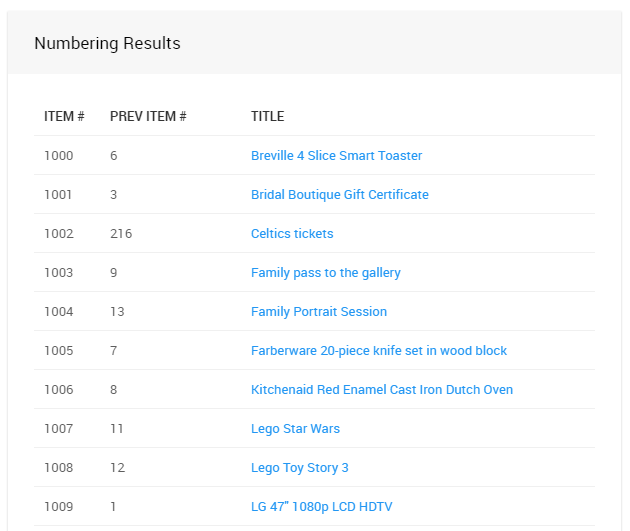The image size is (630, 531).
Task: Click item number 1009 in the table
Action: (59, 507)
